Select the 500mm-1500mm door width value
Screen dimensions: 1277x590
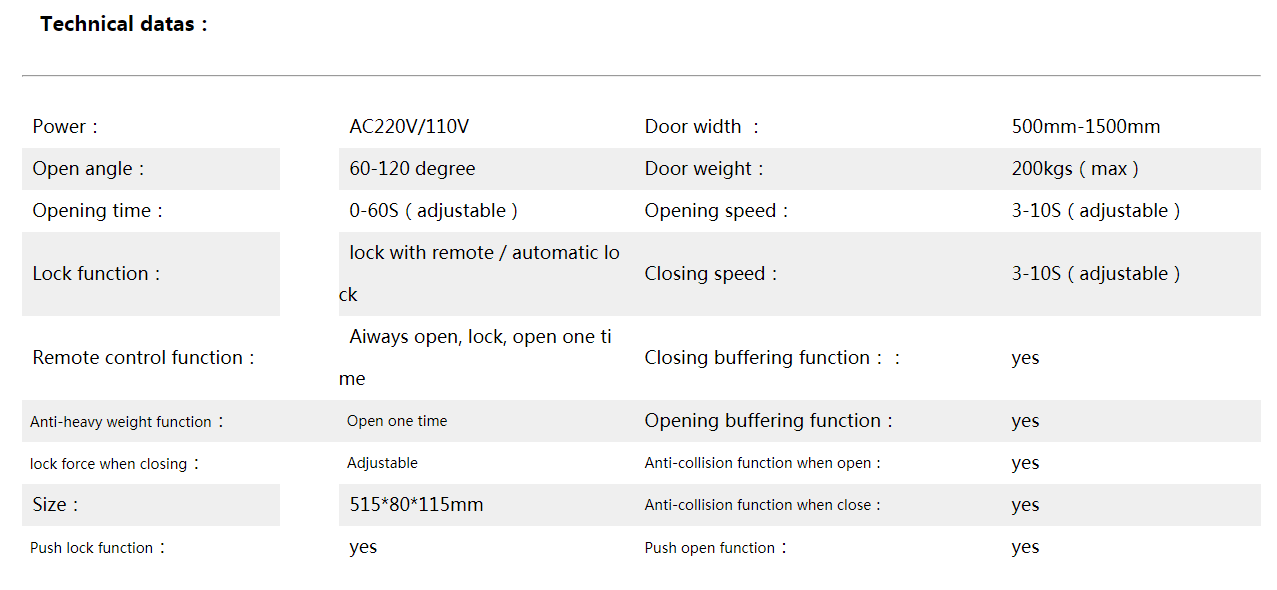tap(1086, 127)
